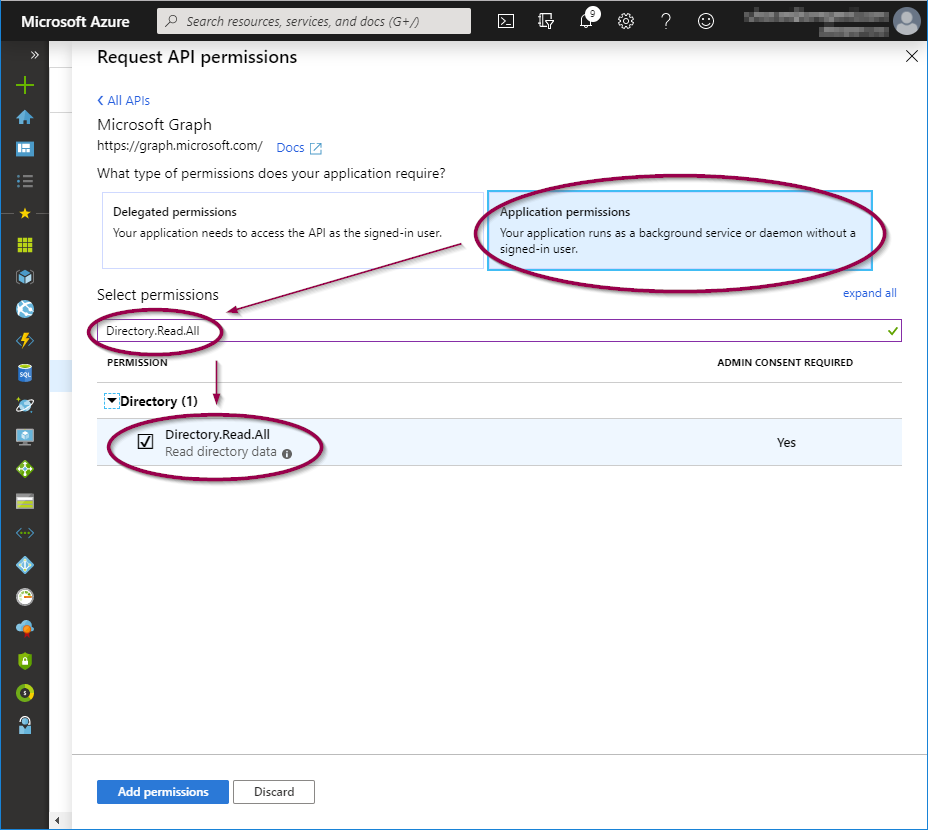The height and width of the screenshot is (830, 928).
Task: Open the Help question mark
Action: pyautogui.click(x=666, y=21)
